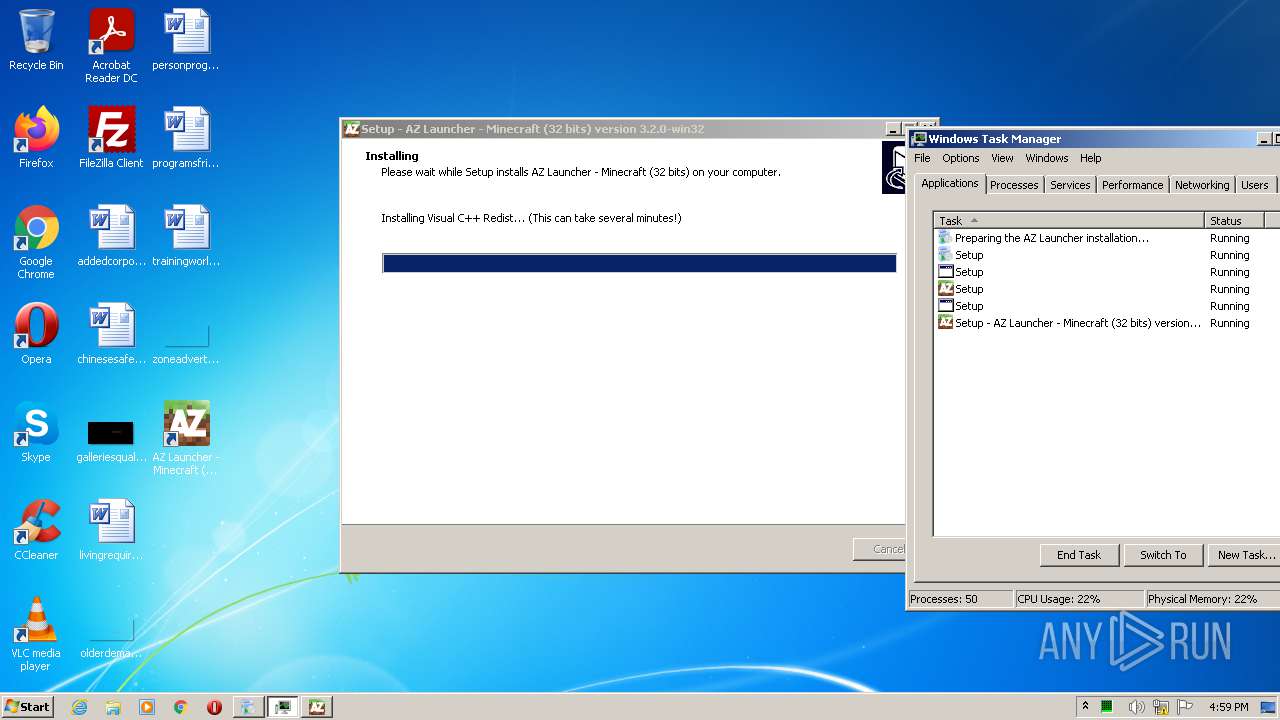
Task: Switch to the installer Setup taskbar button
Action: coord(248,707)
